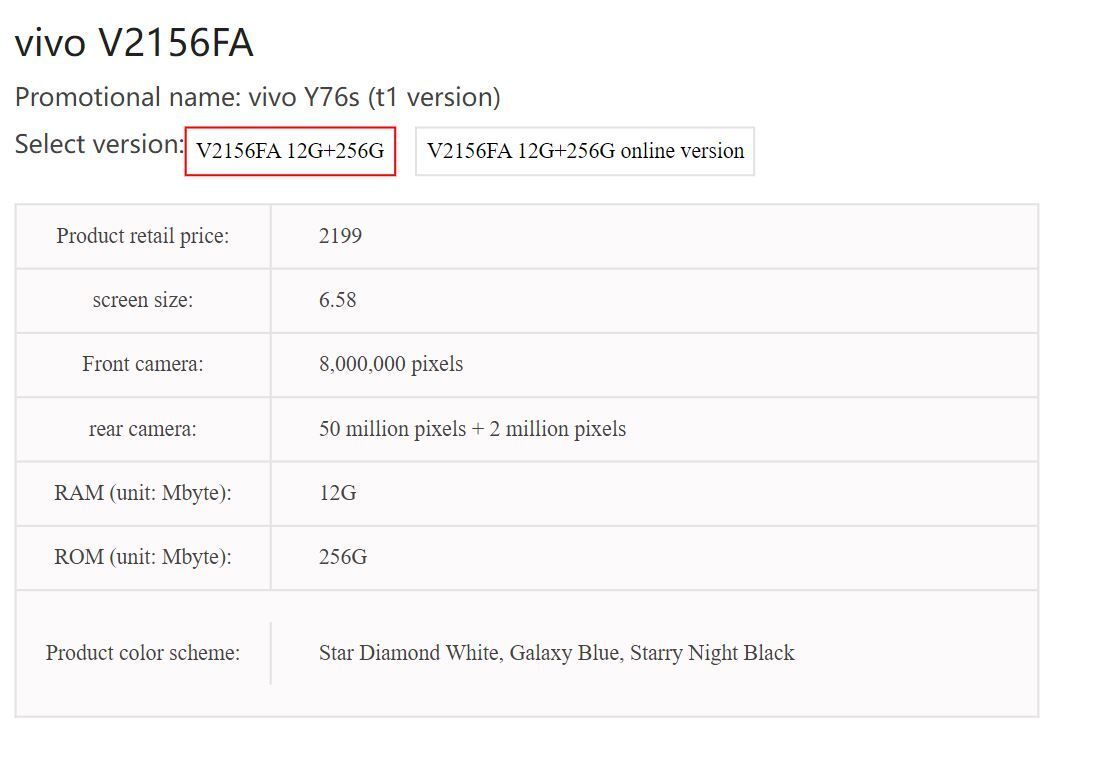This screenshot has width=1104, height=757.
Task: Click the Select version label
Action: coord(99,144)
